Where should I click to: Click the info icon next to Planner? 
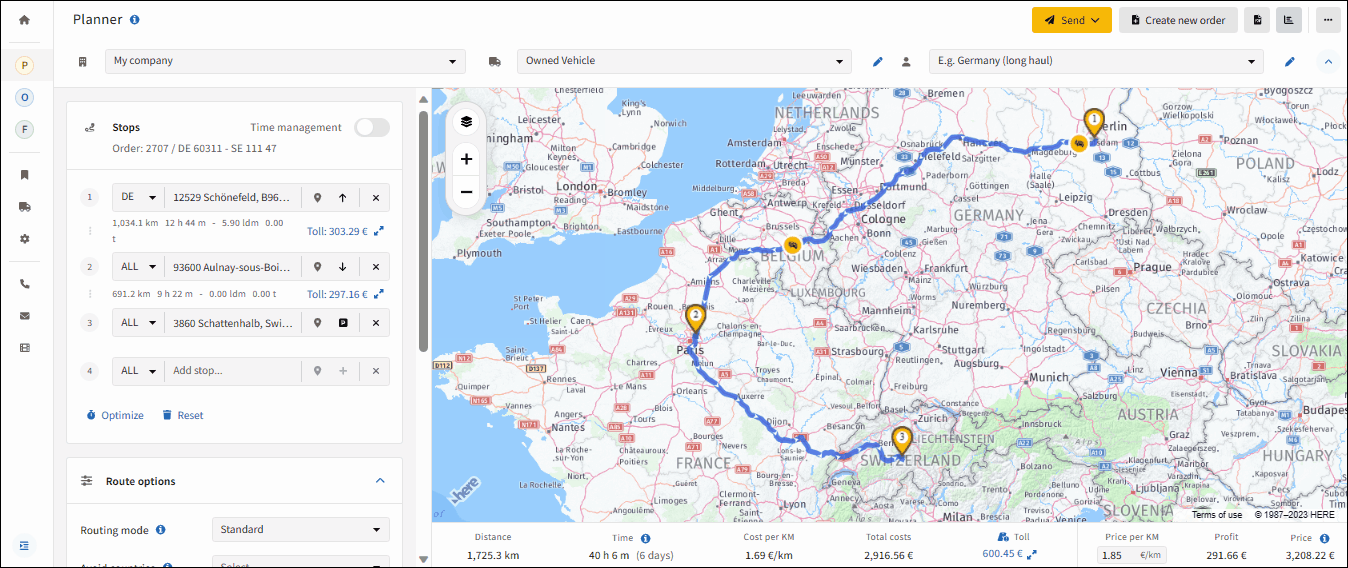coord(135,20)
